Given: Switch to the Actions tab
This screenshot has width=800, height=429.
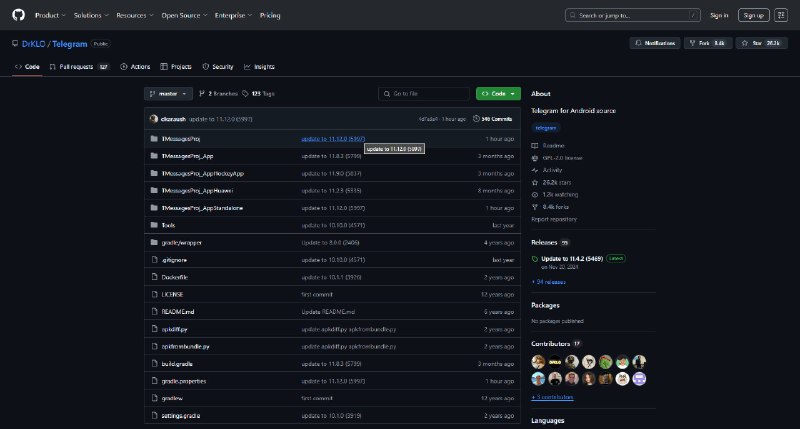Looking at the screenshot, I should click(x=135, y=67).
